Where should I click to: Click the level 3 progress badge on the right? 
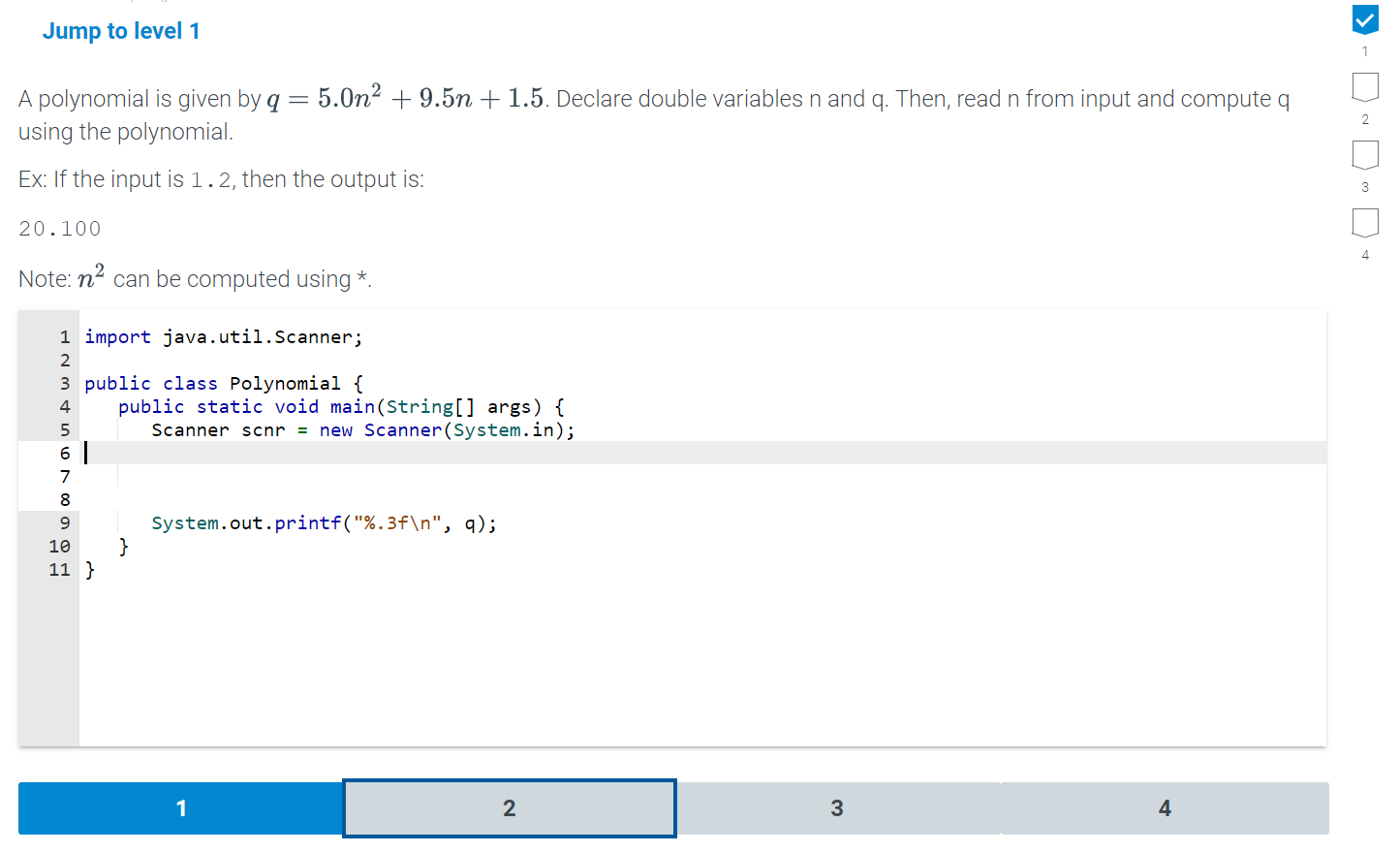1365,155
